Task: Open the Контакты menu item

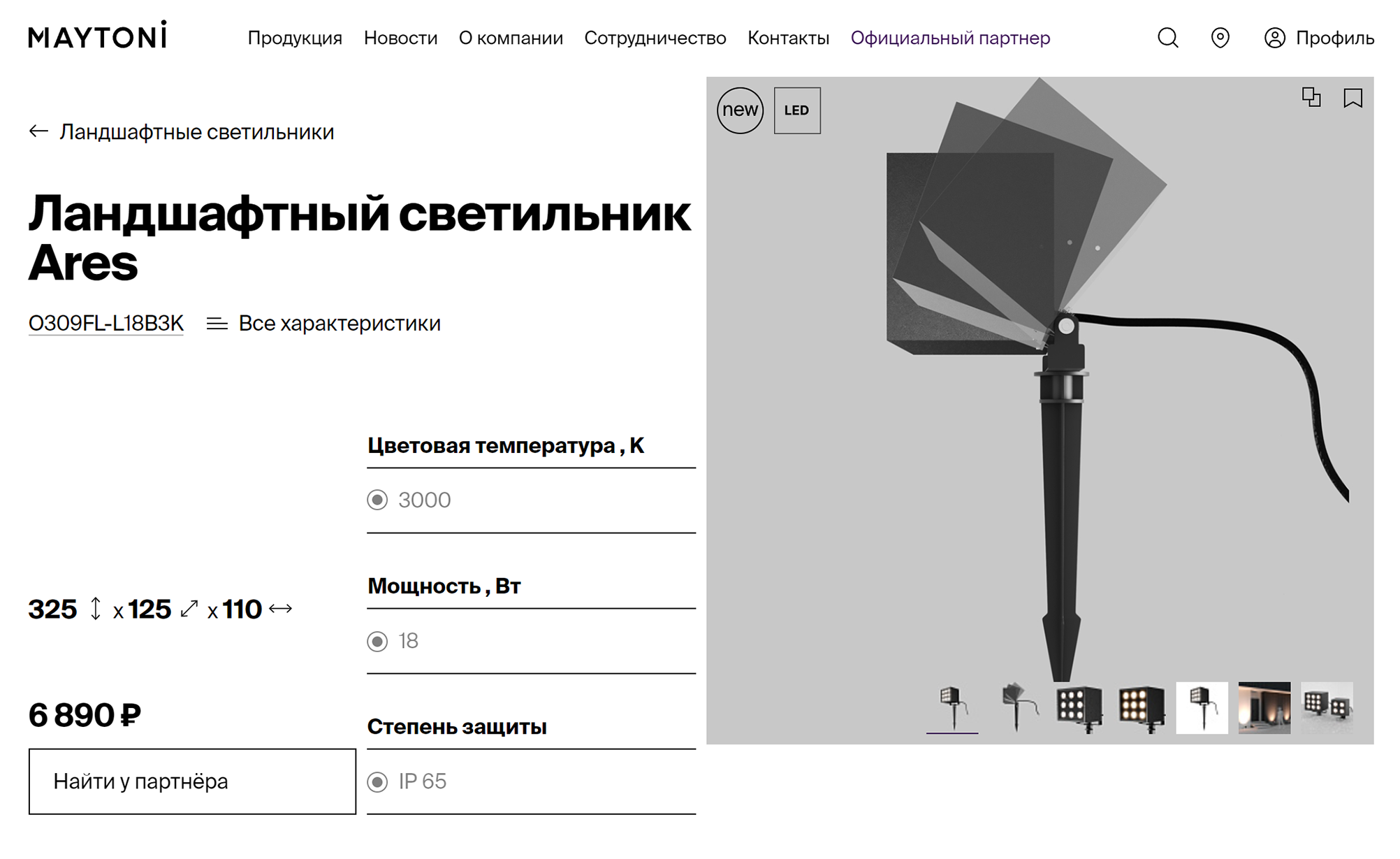Action: tap(789, 38)
